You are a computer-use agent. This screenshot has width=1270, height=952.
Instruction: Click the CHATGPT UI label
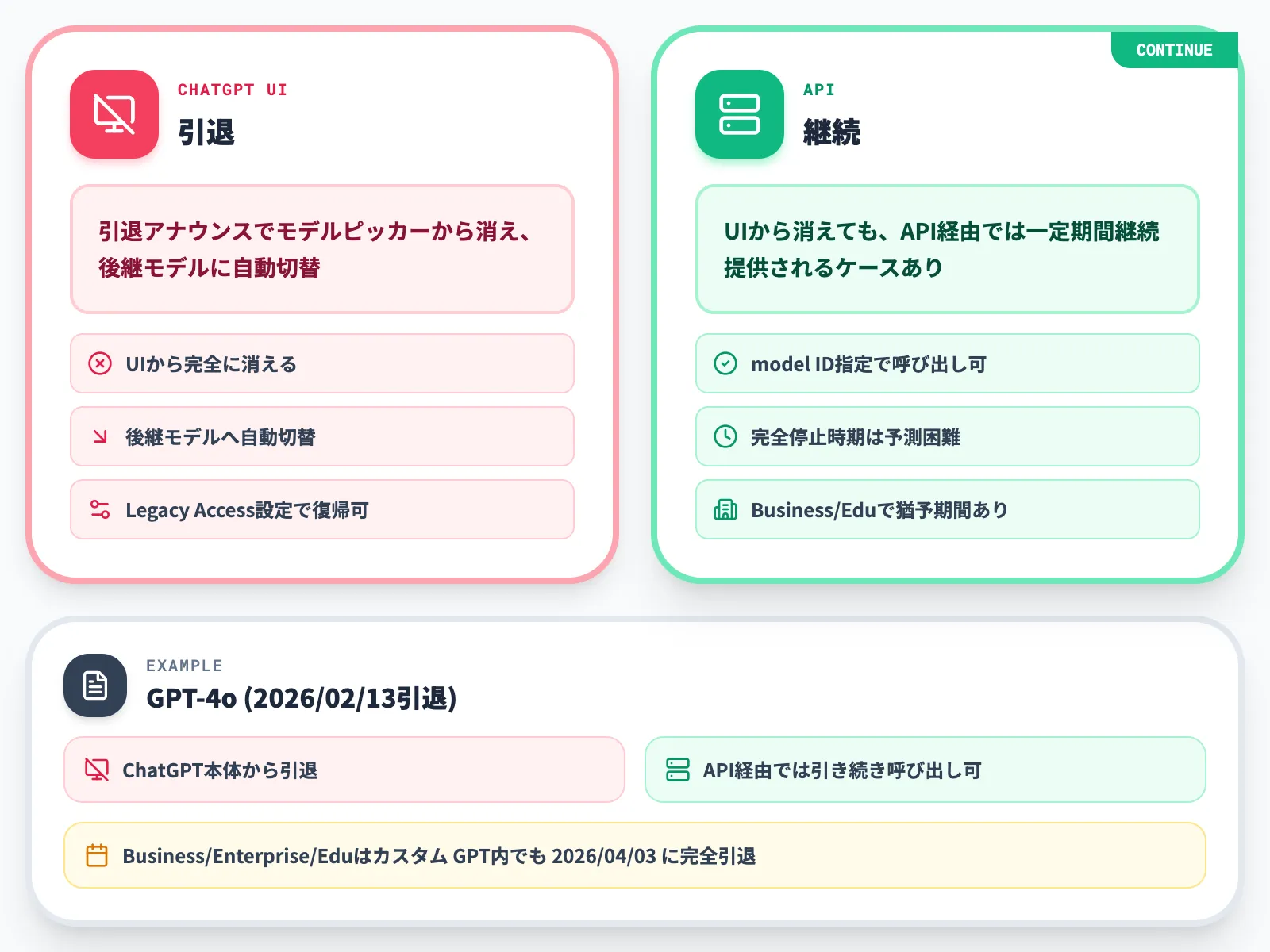[x=233, y=90]
